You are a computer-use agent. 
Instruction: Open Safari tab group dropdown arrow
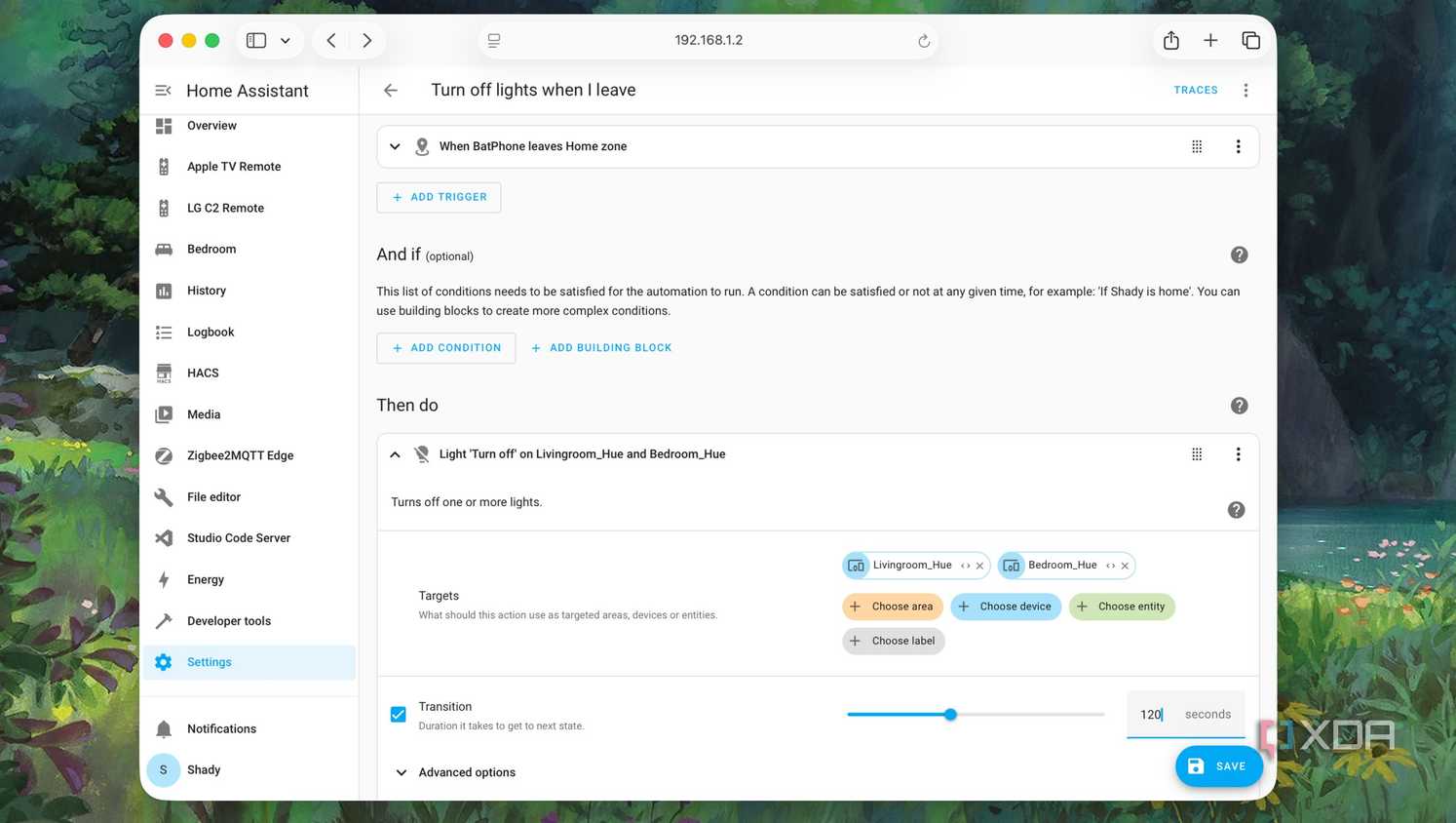click(x=286, y=41)
